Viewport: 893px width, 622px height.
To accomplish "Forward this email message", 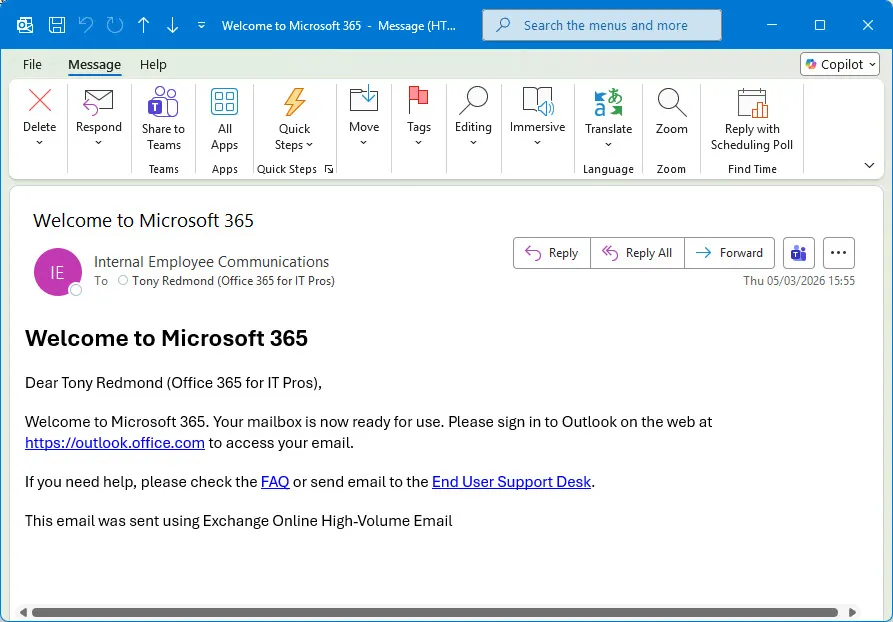I will 730,253.
